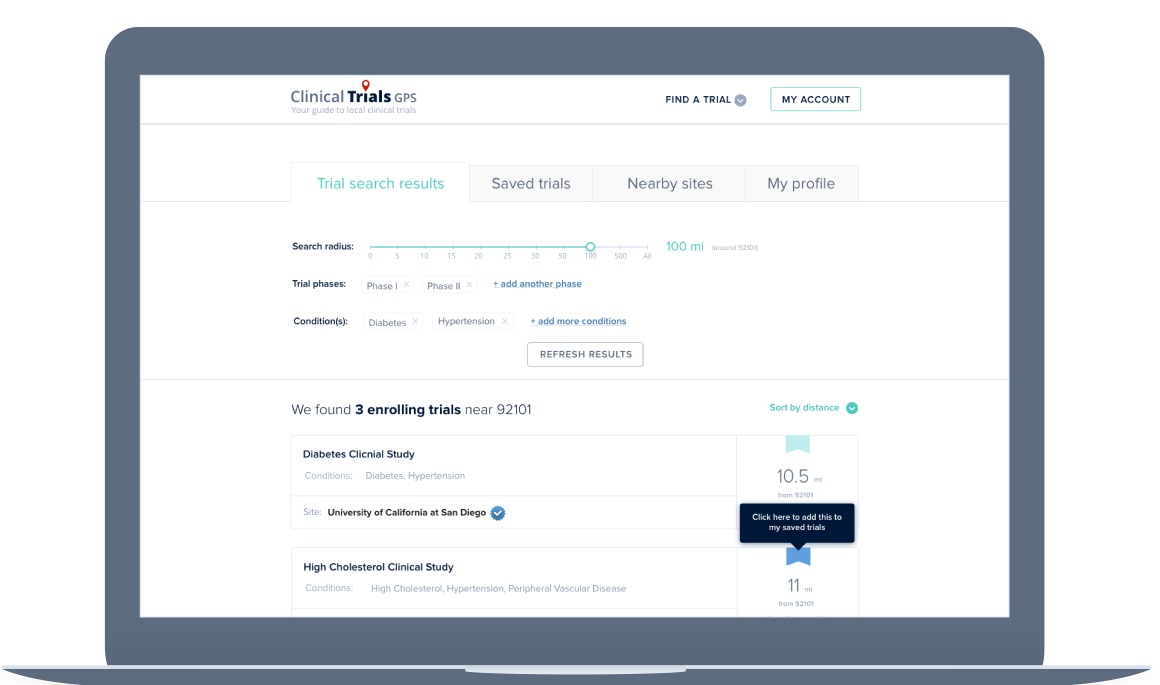
Task: Remove the Phase I filter tag
Action: click(x=406, y=285)
